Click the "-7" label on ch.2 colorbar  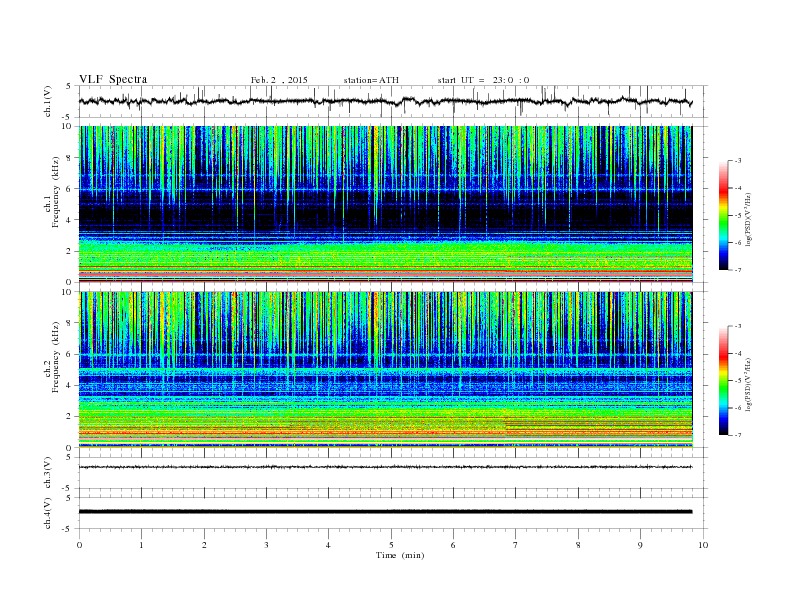click(x=738, y=435)
